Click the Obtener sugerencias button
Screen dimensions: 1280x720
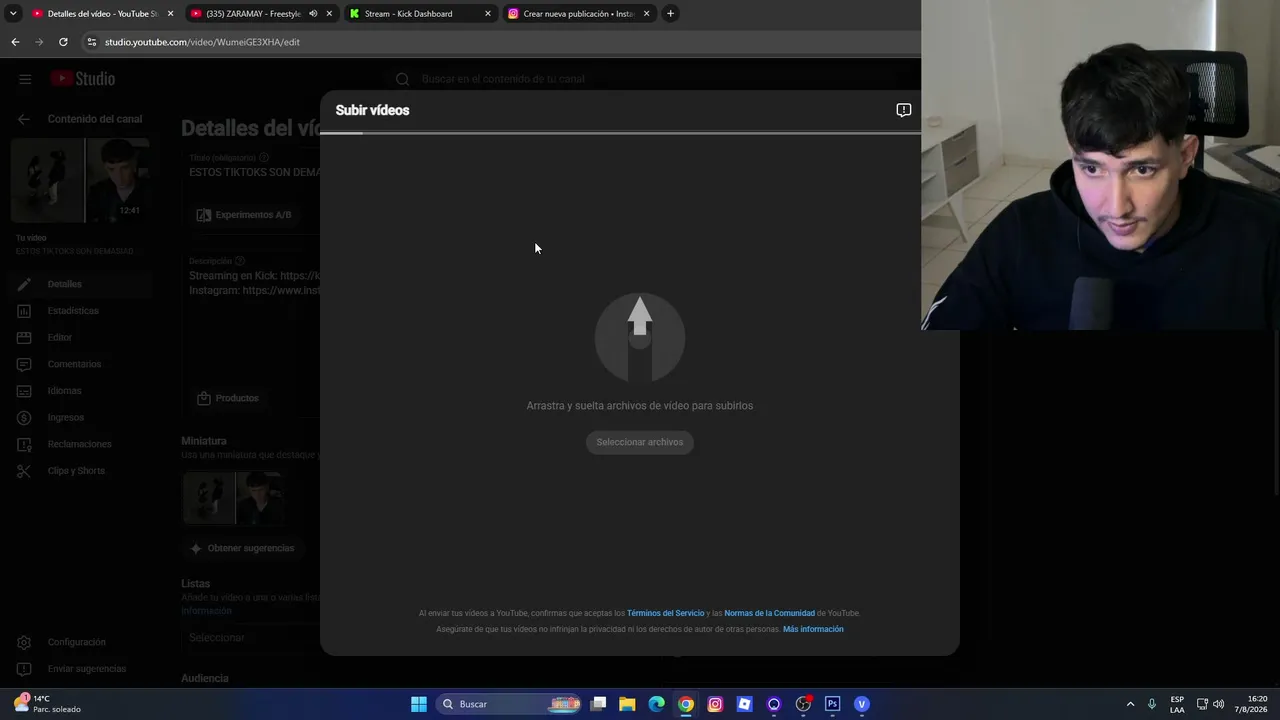241,548
